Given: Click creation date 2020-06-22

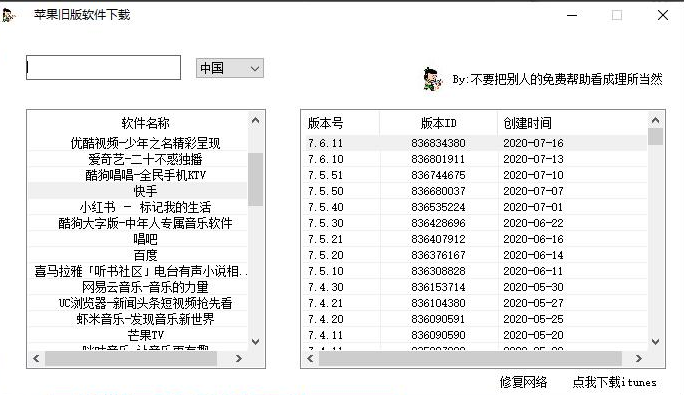Looking at the screenshot, I should (533, 223).
